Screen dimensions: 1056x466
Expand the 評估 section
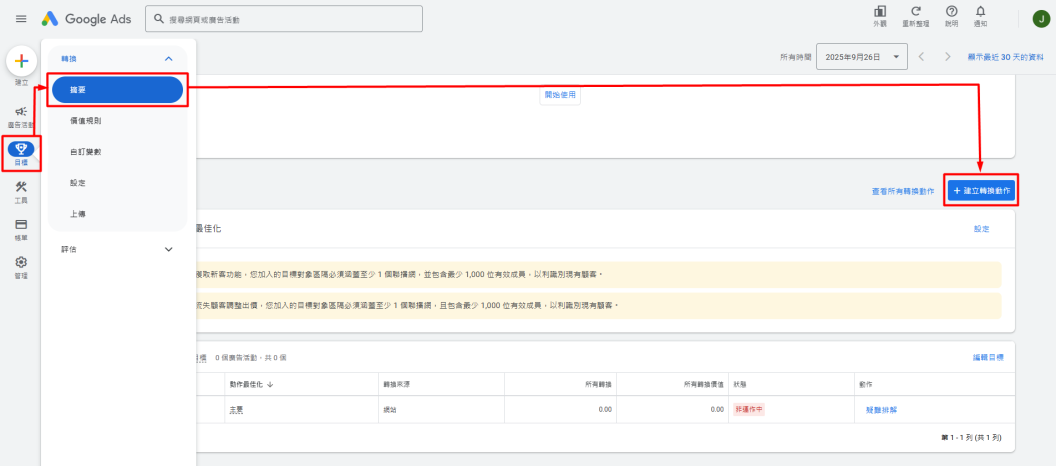click(x=168, y=249)
